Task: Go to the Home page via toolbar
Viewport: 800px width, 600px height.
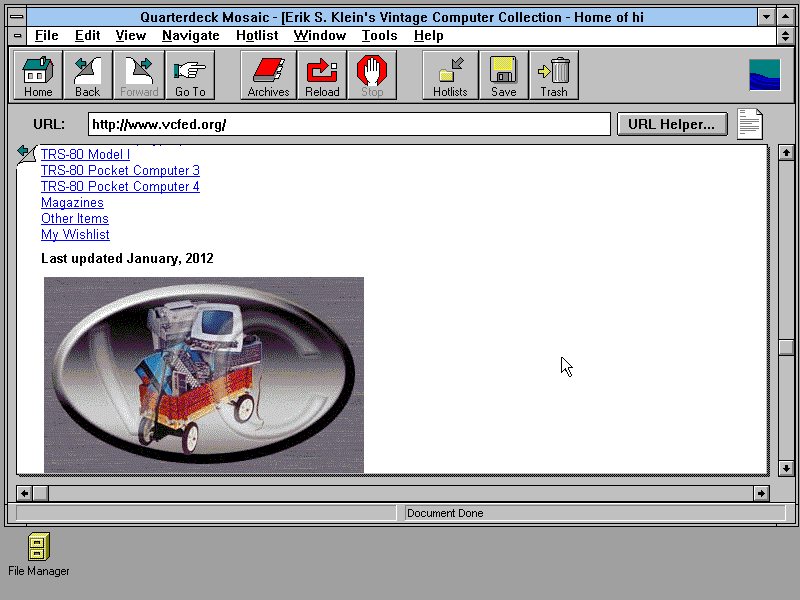Action: (x=38, y=75)
